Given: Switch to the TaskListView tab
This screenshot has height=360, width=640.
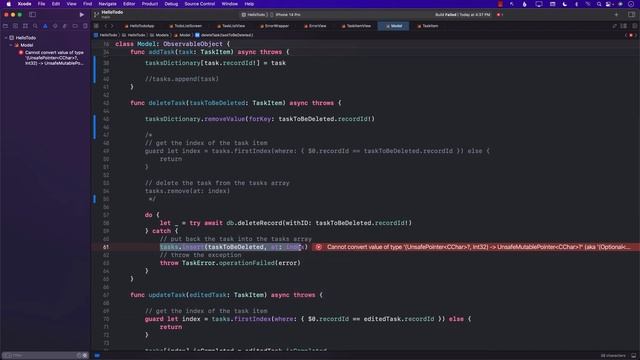Looking at the screenshot, I should [x=231, y=26].
